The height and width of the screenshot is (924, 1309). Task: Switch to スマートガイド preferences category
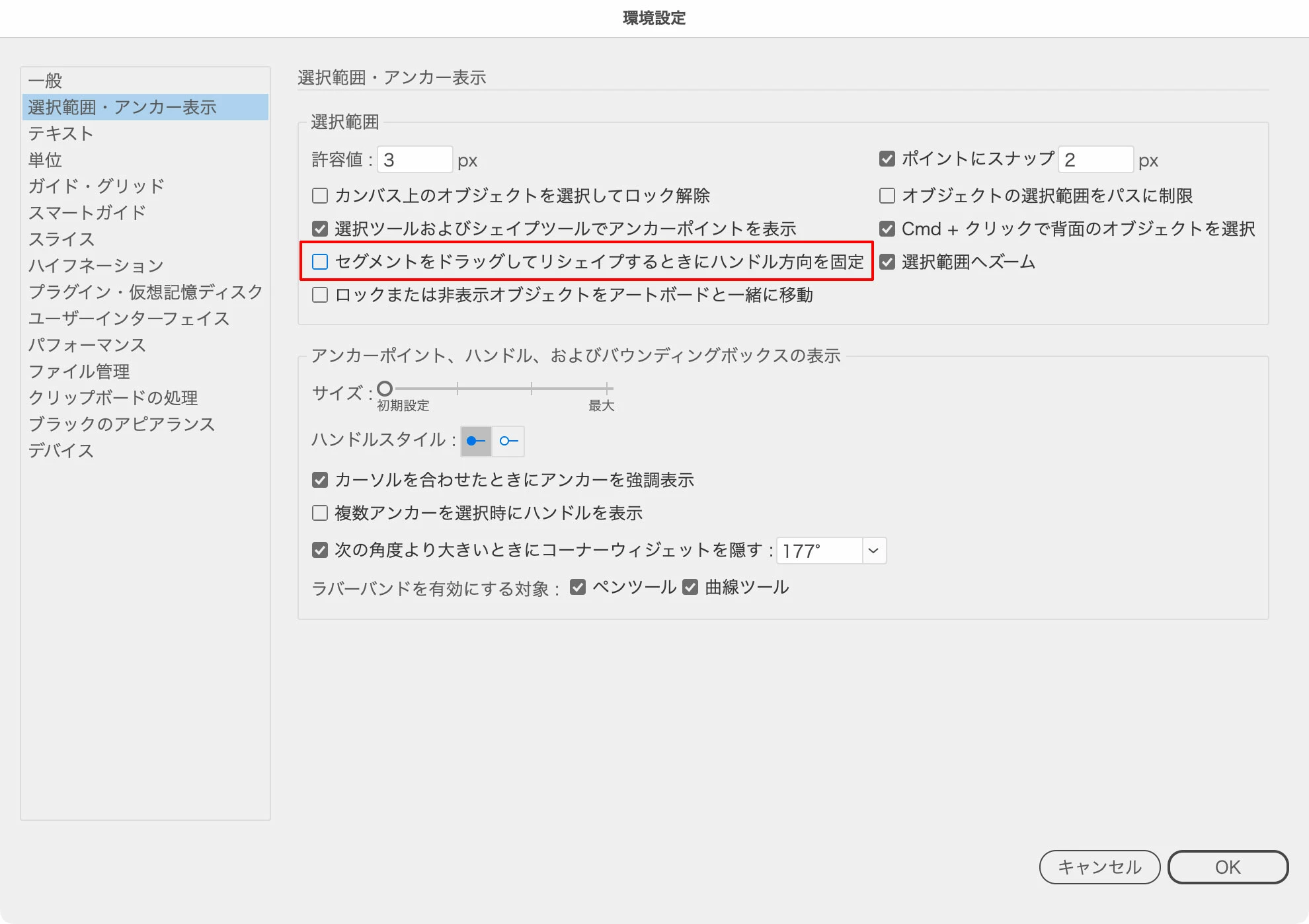click(87, 213)
